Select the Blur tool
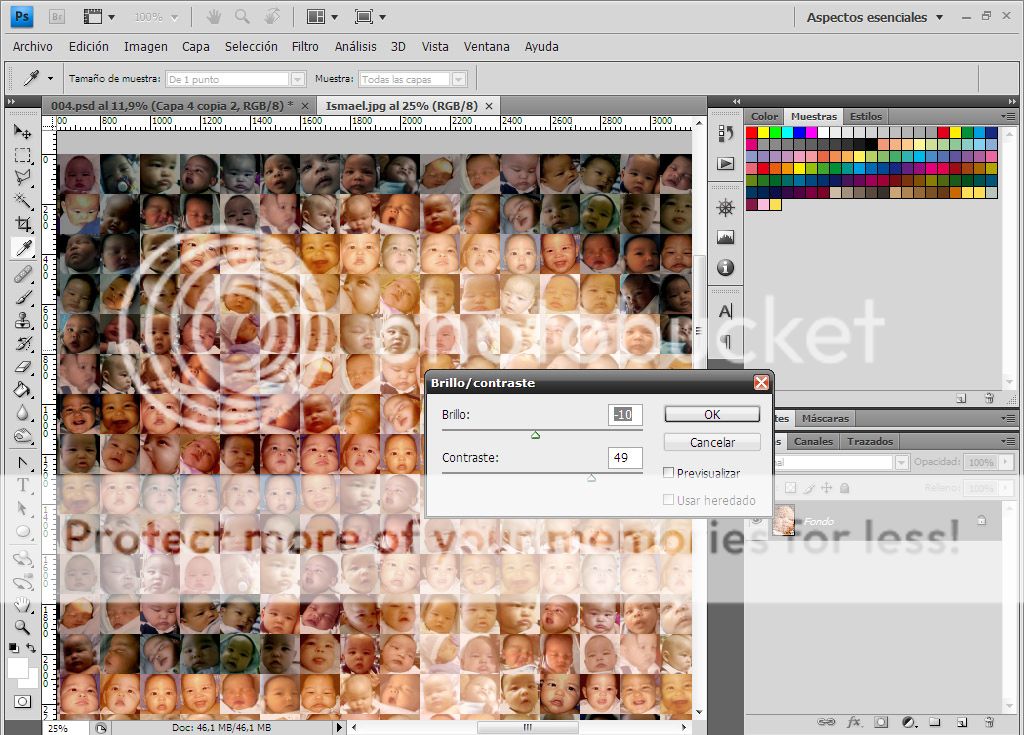1024x735 pixels. 23,413
